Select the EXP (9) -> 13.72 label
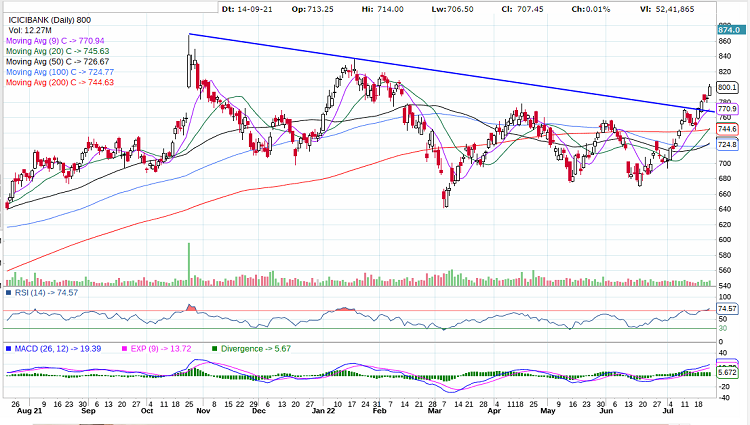Viewport: 750px width, 425px height. point(161,349)
